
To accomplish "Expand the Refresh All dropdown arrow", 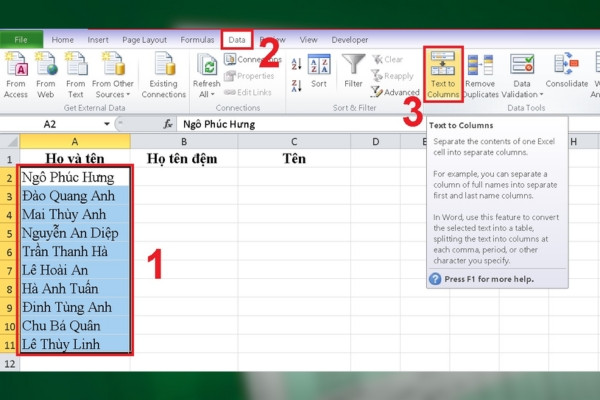I will pos(212,94).
